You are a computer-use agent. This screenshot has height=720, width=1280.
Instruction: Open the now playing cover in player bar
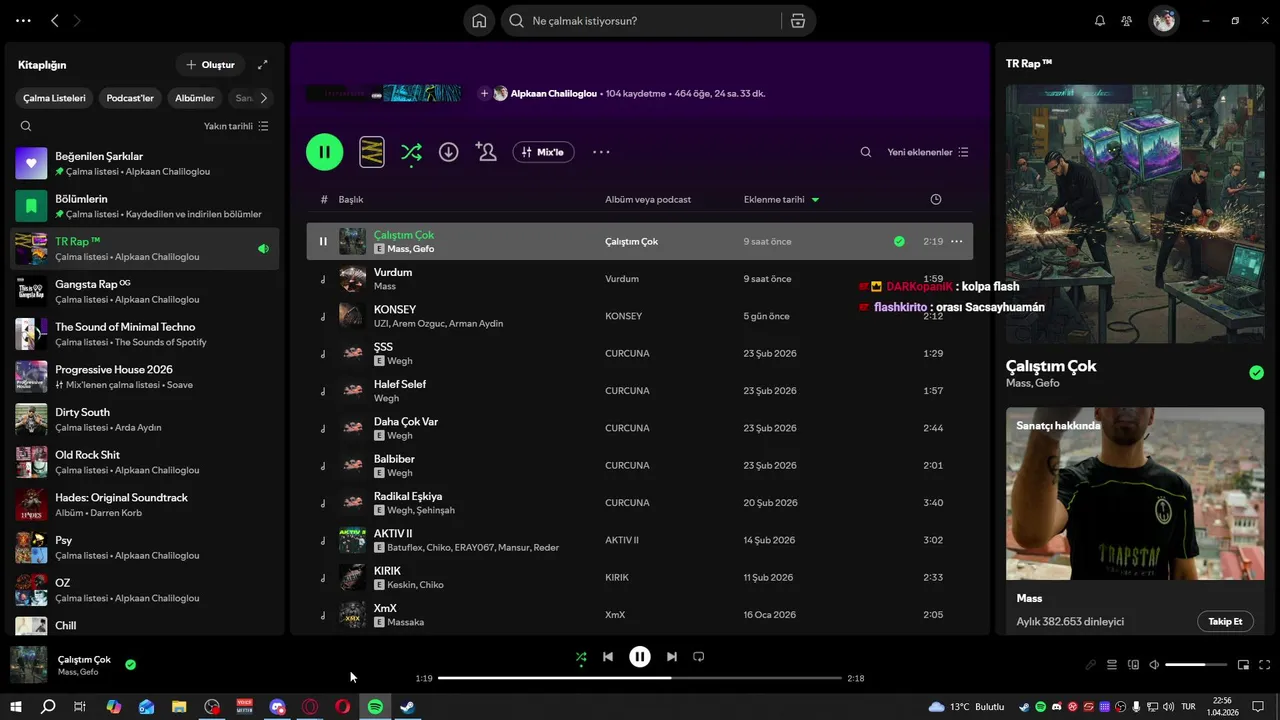[28, 664]
